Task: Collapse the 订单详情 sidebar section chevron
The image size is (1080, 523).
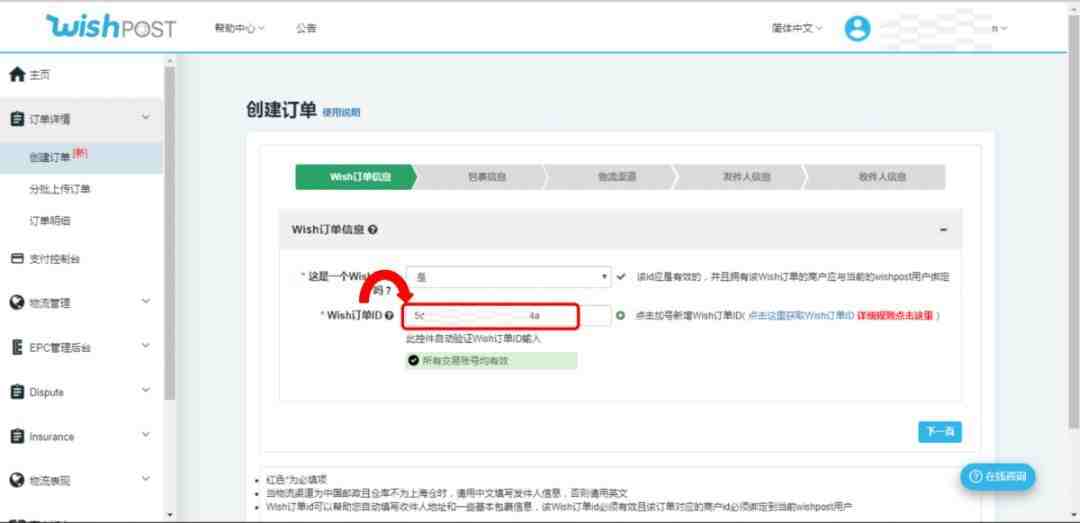Action: tap(145, 118)
